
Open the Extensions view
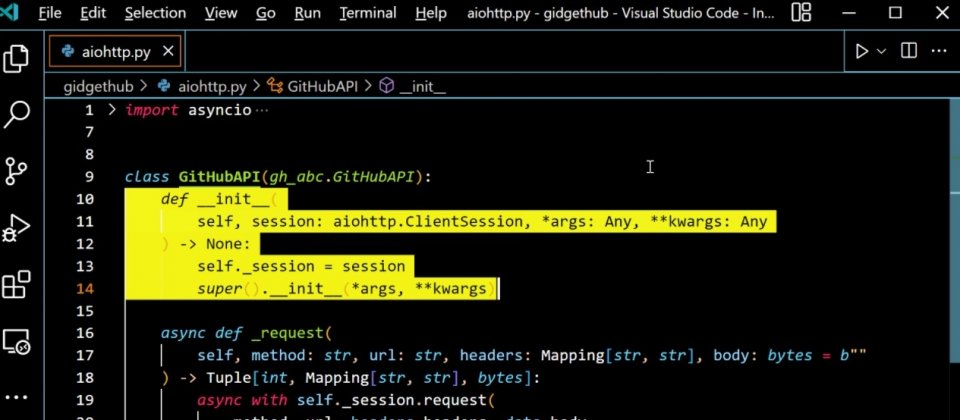click(17, 284)
